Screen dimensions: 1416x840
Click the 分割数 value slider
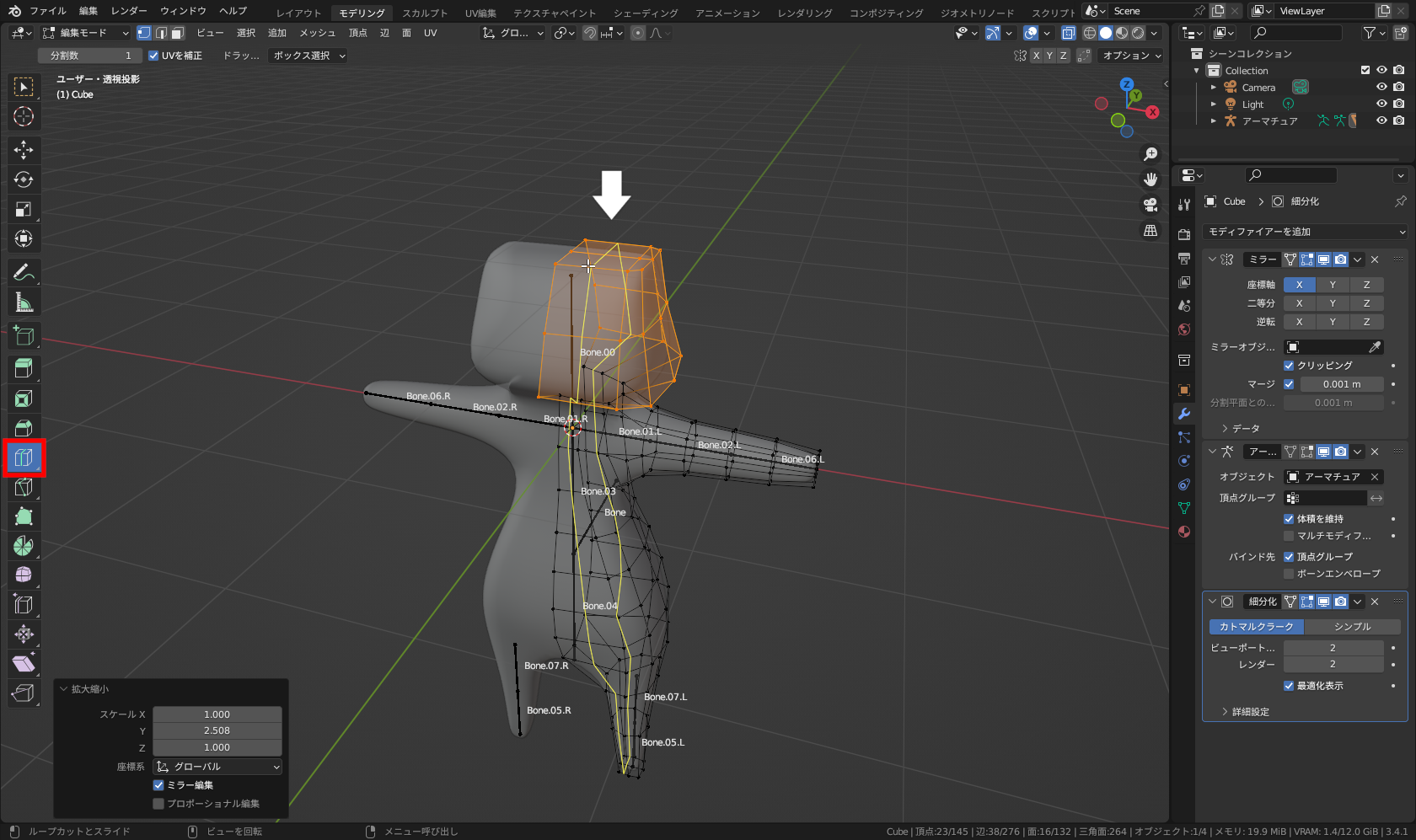pos(90,56)
